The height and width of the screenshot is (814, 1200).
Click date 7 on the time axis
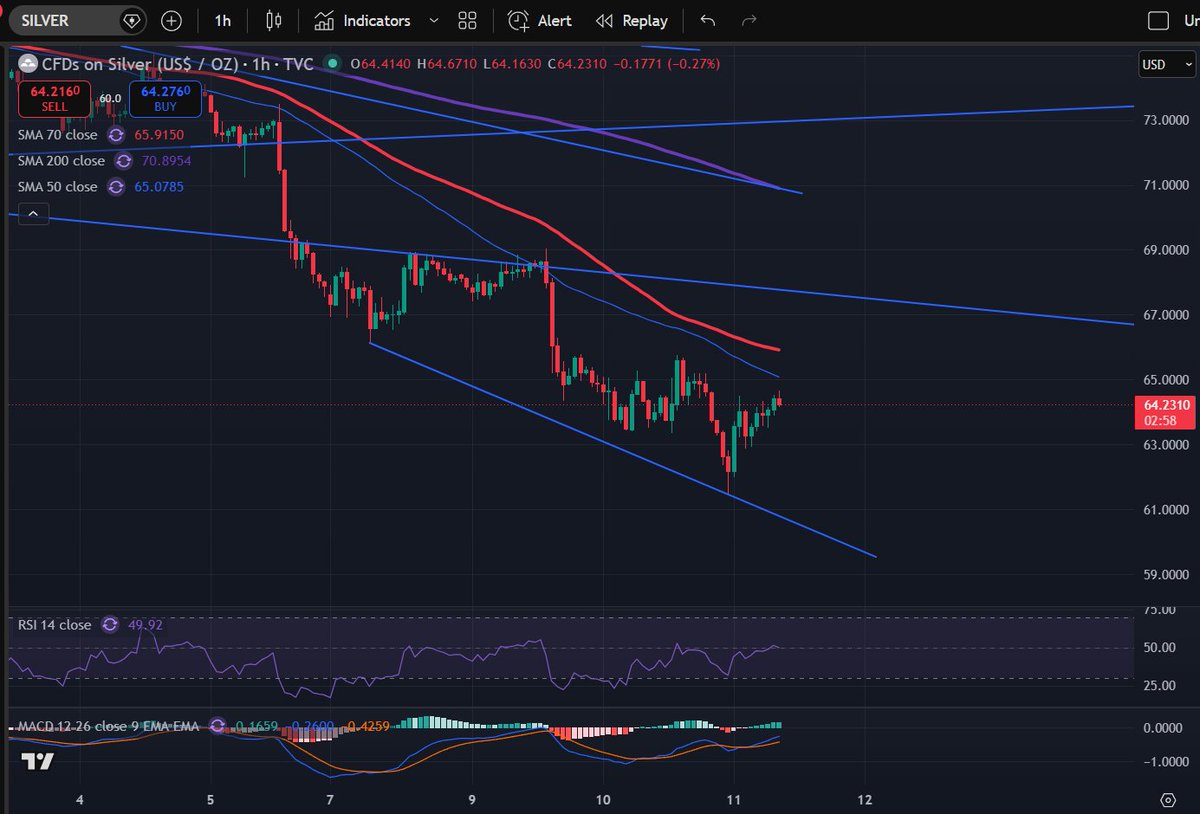click(x=330, y=800)
